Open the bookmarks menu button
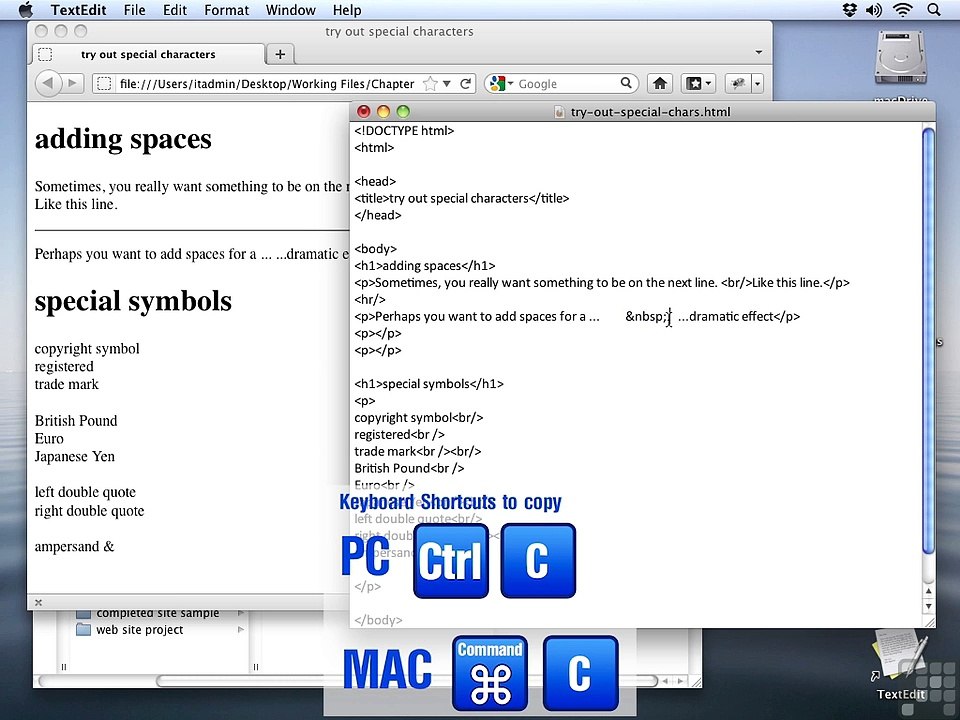Viewport: 960px width, 720px height. coord(698,83)
